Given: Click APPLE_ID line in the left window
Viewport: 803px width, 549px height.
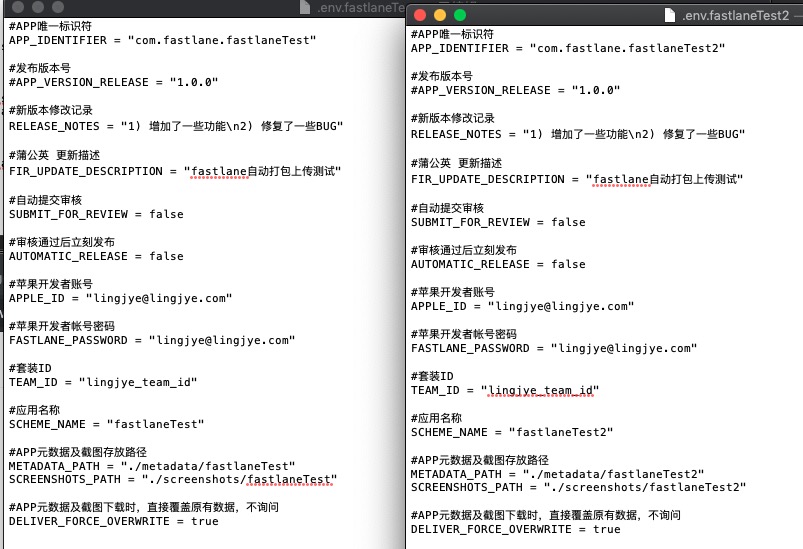Looking at the screenshot, I should click(x=120, y=299).
